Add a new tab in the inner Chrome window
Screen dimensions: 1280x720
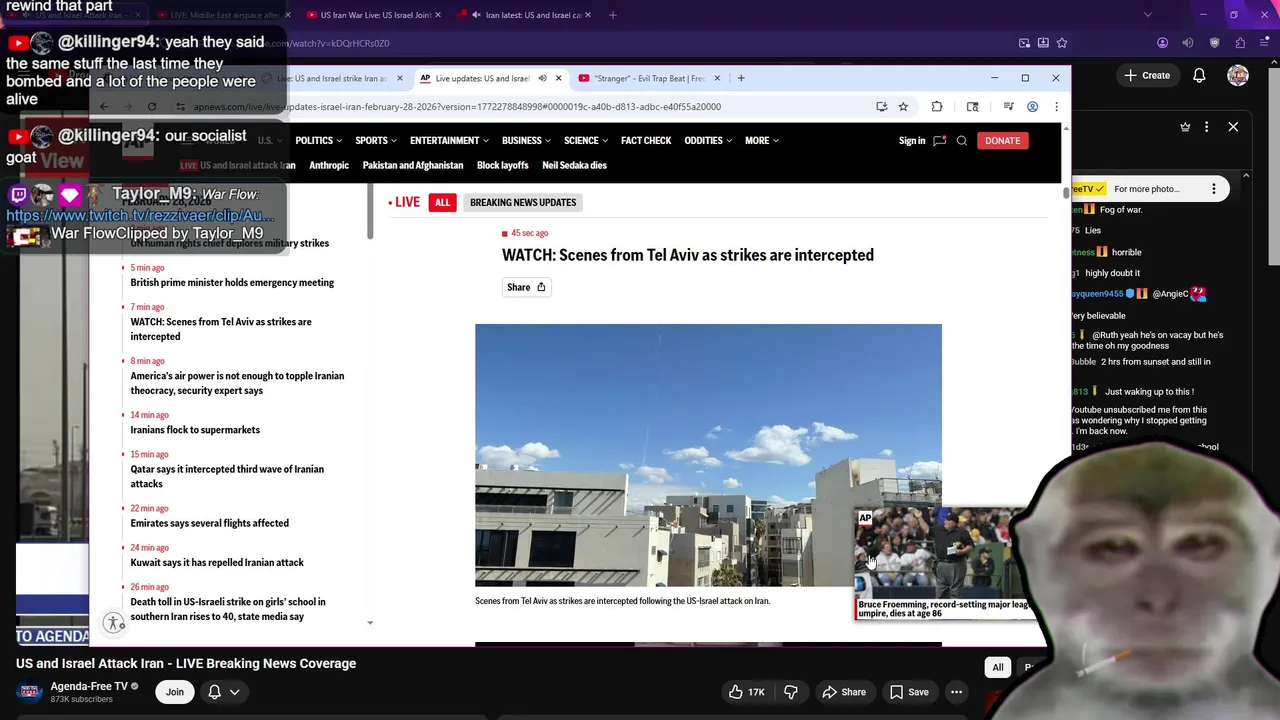point(742,78)
